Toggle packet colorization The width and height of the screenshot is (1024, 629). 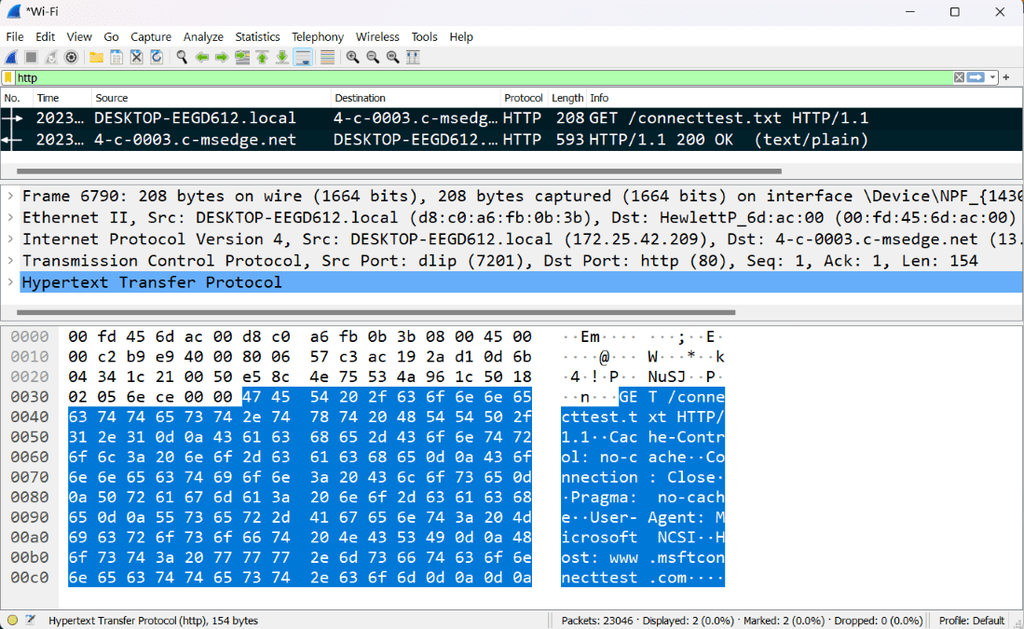(x=327, y=57)
